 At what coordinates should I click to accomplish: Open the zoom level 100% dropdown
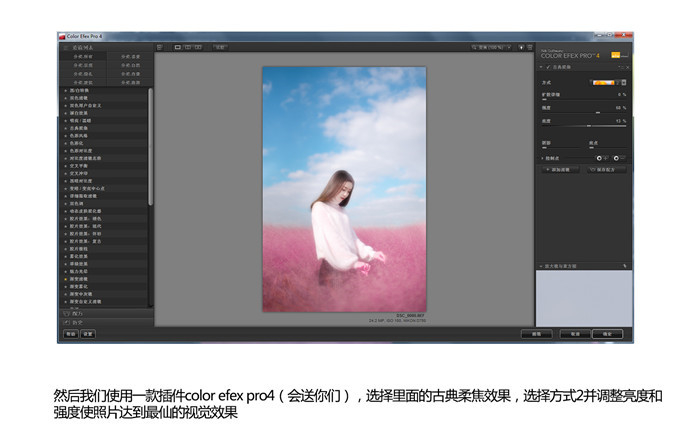(492, 47)
